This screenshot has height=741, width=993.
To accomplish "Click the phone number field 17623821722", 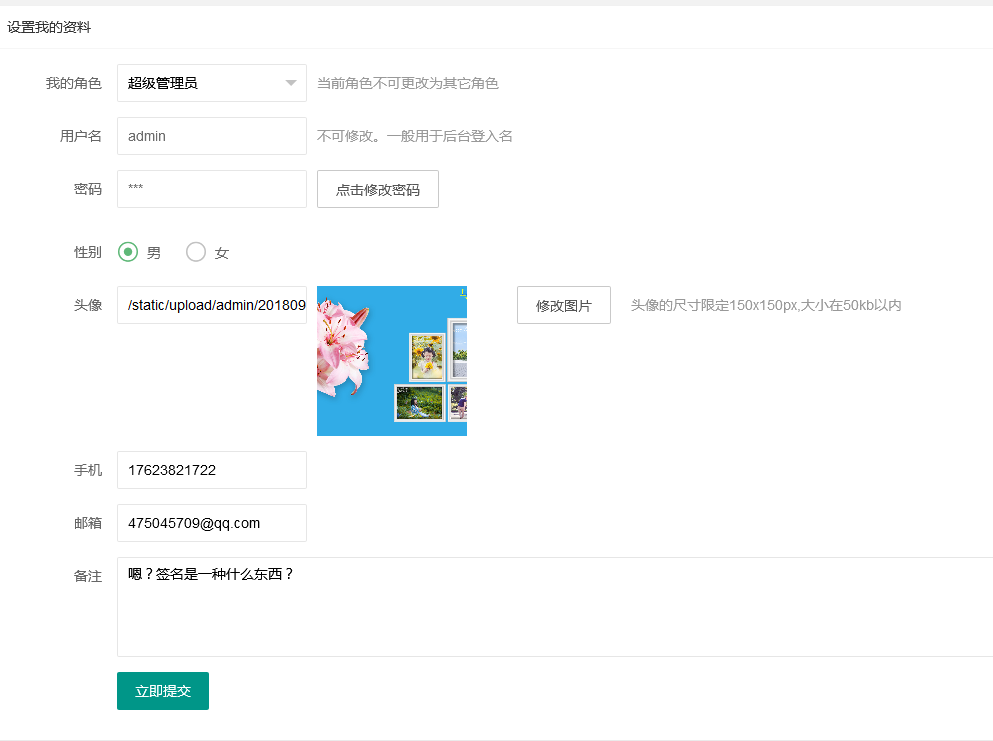I will pyautogui.click(x=211, y=470).
